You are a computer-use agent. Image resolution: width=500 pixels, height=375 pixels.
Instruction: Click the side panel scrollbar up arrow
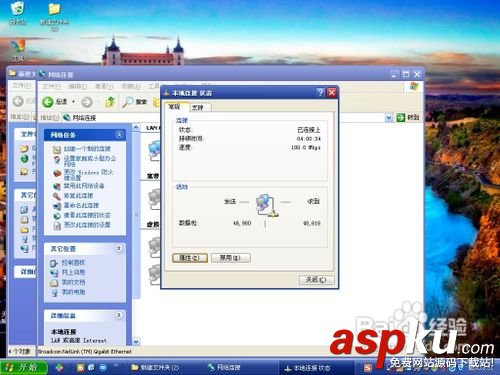click(x=136, y=127)
